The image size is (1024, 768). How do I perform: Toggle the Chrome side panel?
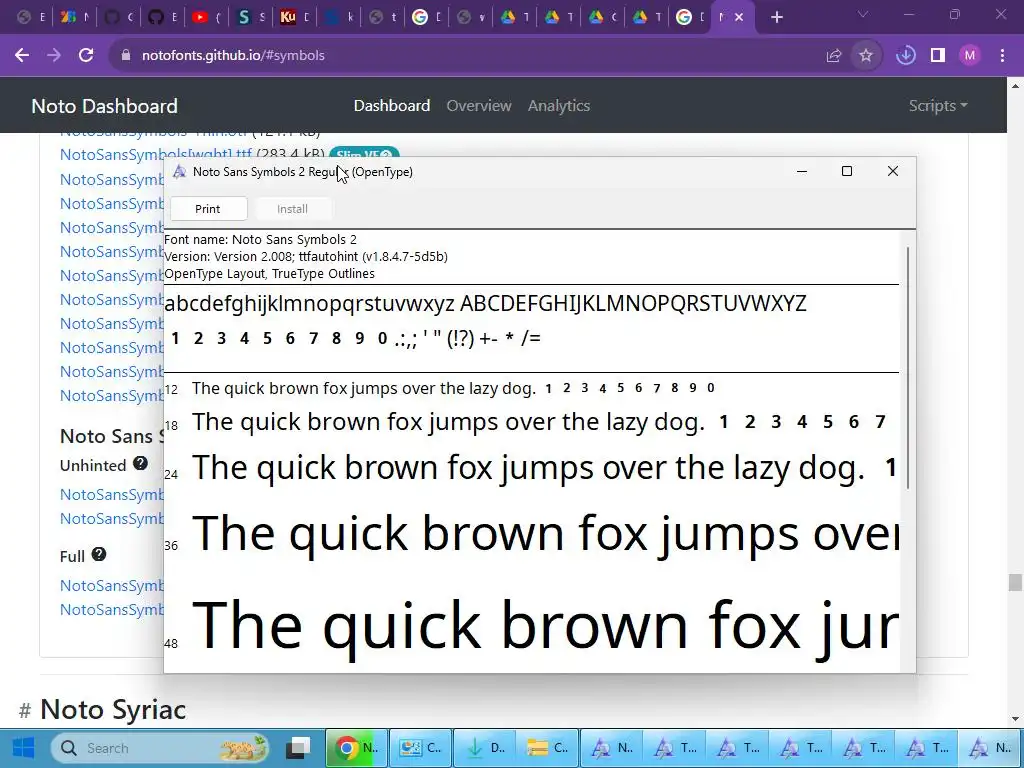click(x=938, y=56)
